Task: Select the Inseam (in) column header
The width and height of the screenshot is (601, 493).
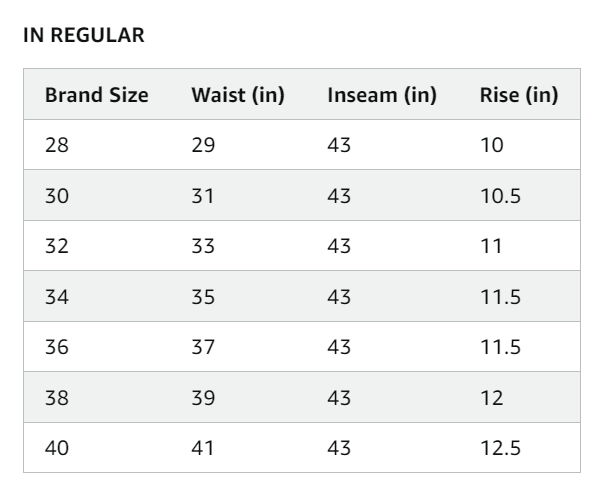Action: 382,96
